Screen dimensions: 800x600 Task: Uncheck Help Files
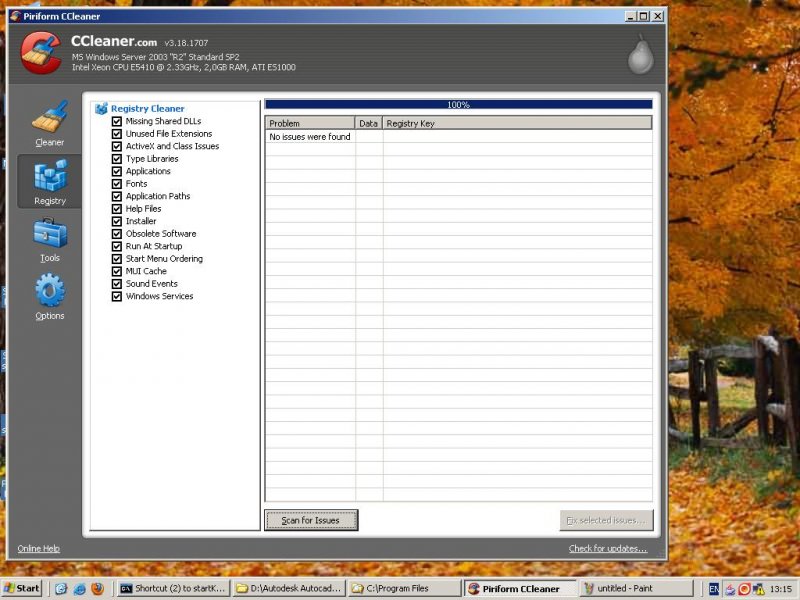point(117,209)
